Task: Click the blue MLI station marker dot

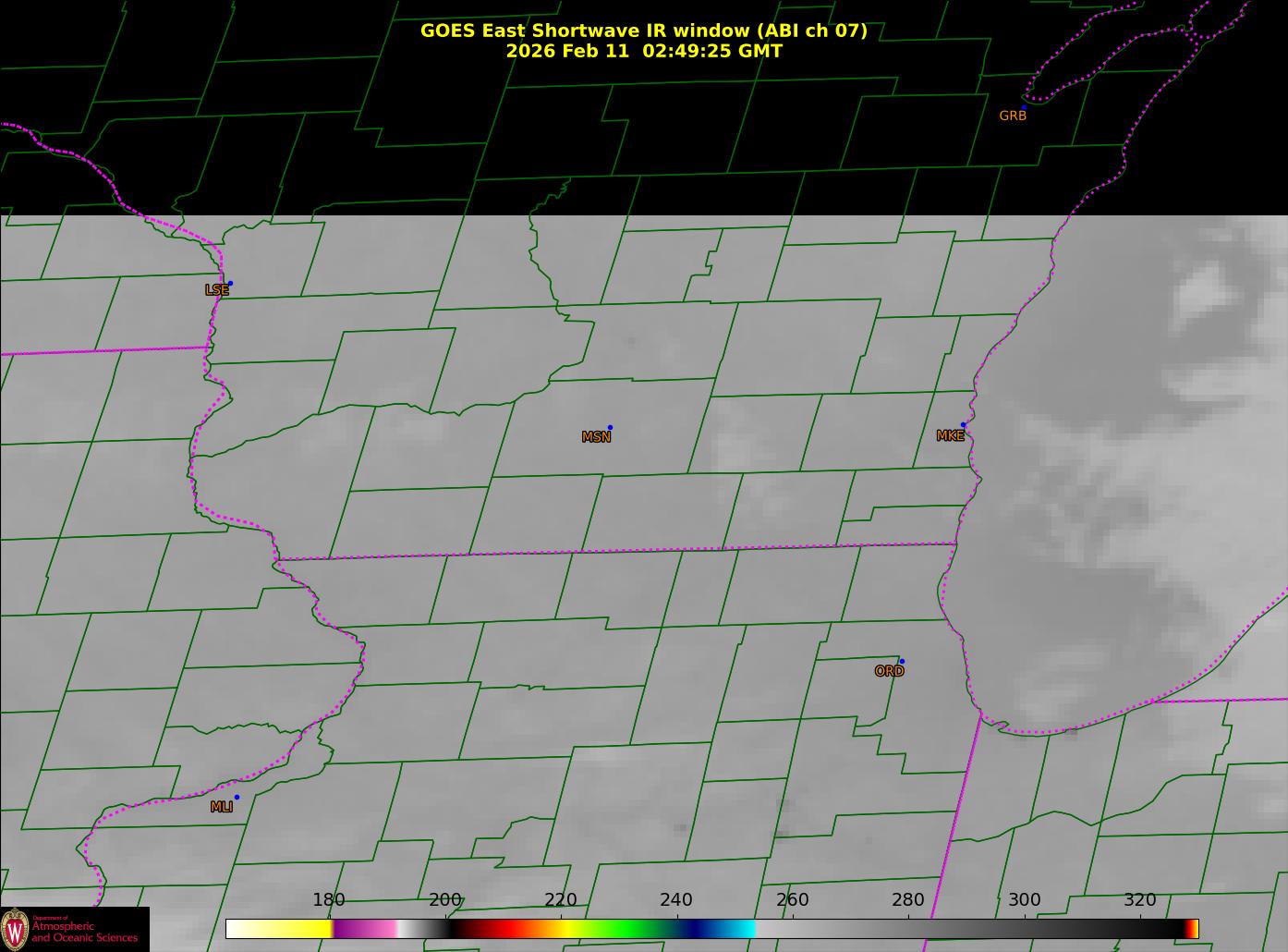Action: click(237, 797)
